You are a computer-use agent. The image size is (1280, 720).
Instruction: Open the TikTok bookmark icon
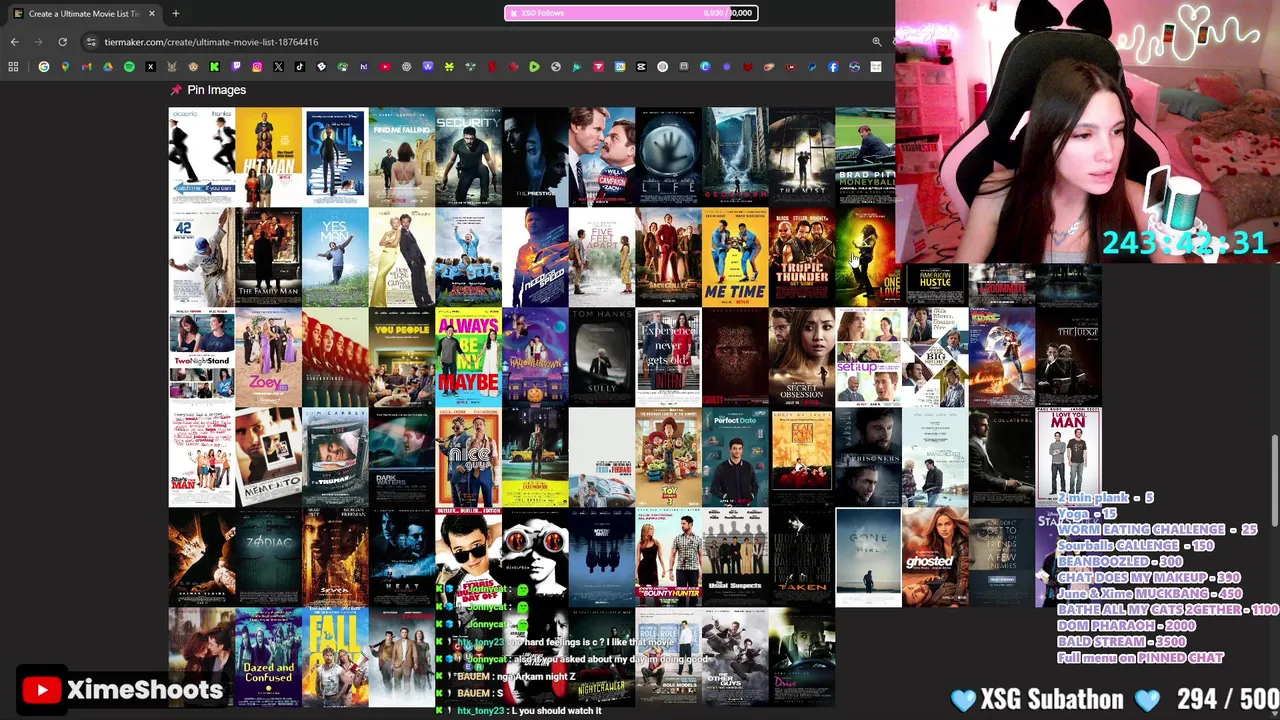pyautogui.click(x=299, y=67)
